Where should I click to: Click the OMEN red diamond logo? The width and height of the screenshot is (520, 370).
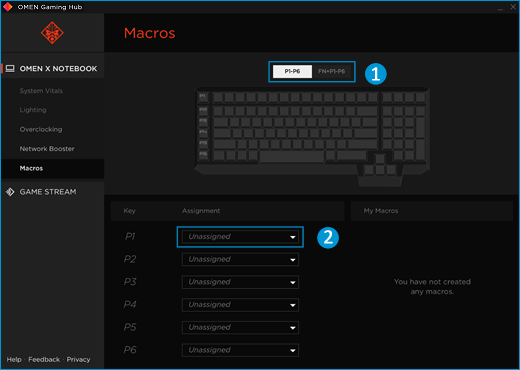[52, 33]
